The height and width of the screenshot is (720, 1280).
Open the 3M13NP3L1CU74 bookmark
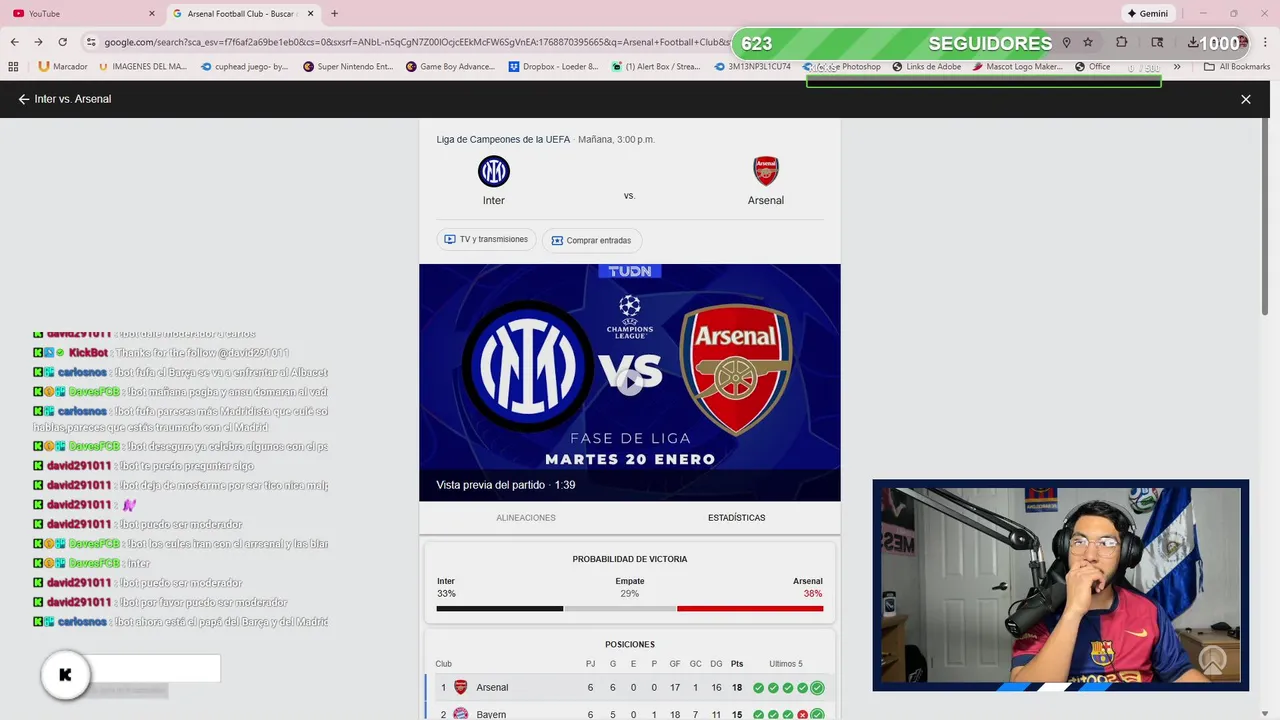pos(752,67)
